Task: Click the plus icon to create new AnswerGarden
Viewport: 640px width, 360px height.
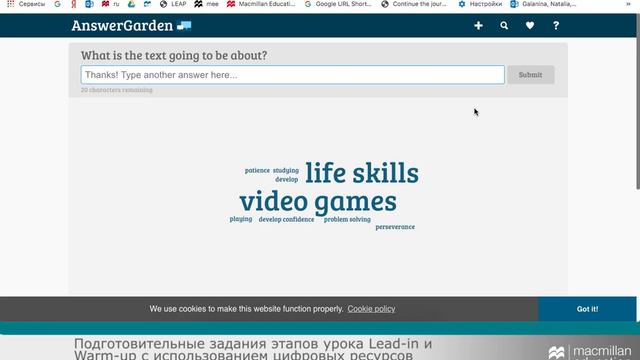Action: (x=478, y=26)
